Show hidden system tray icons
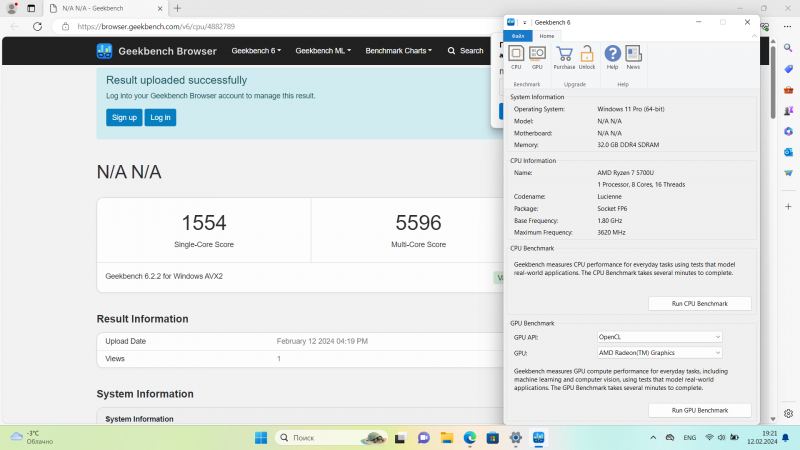800x450 pixels. coord(653,438)
